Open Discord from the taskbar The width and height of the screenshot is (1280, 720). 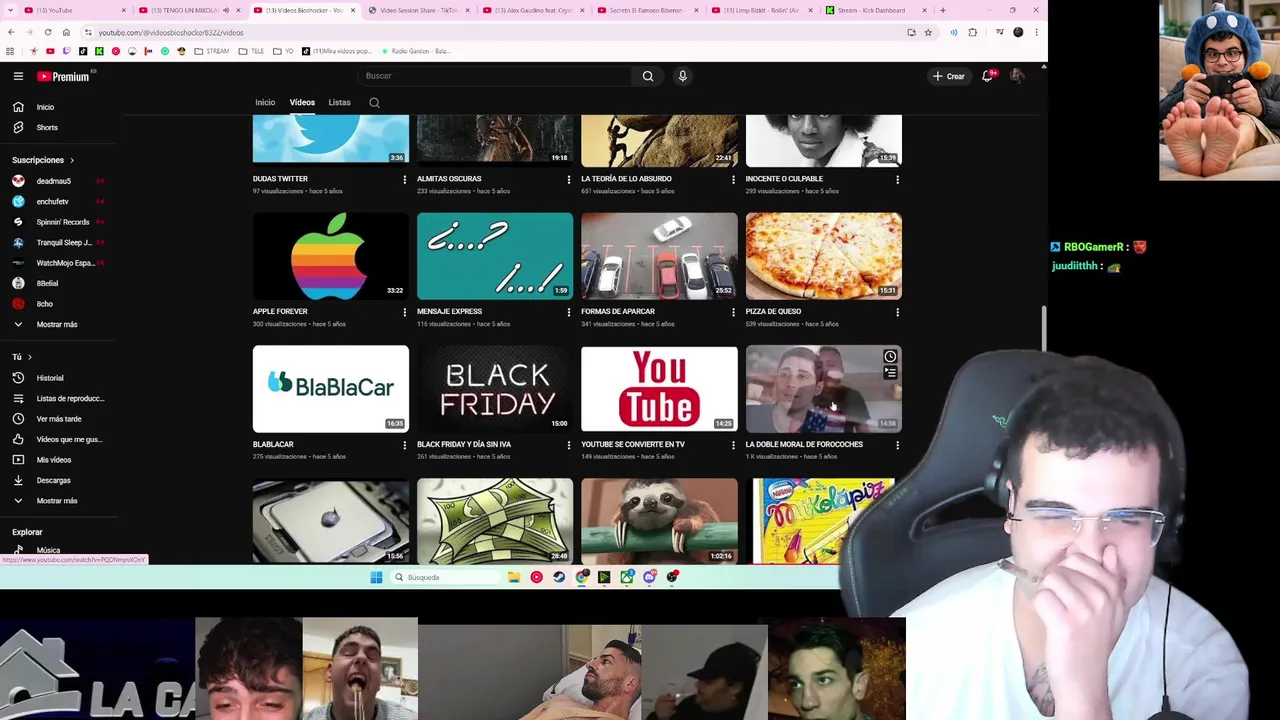coord(650,577)
